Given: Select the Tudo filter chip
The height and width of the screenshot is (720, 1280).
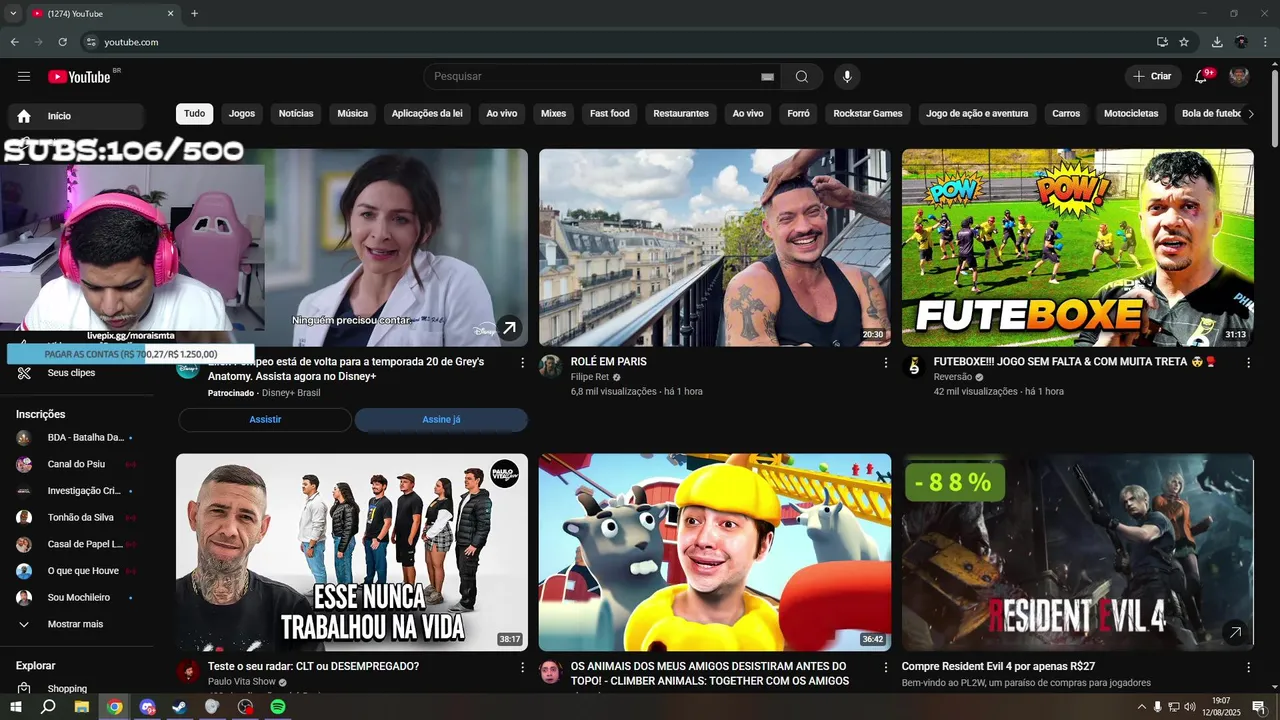Looking at the screenshot, I should click(194, 113).
